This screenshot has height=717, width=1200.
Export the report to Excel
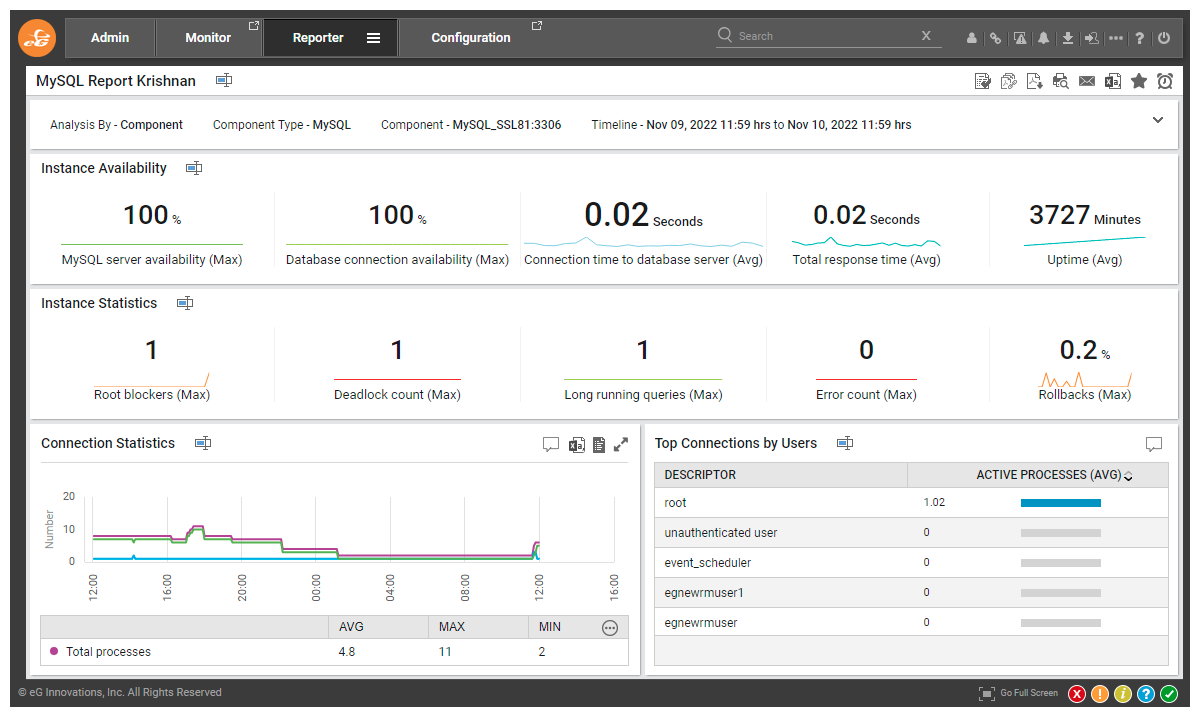1113,81
